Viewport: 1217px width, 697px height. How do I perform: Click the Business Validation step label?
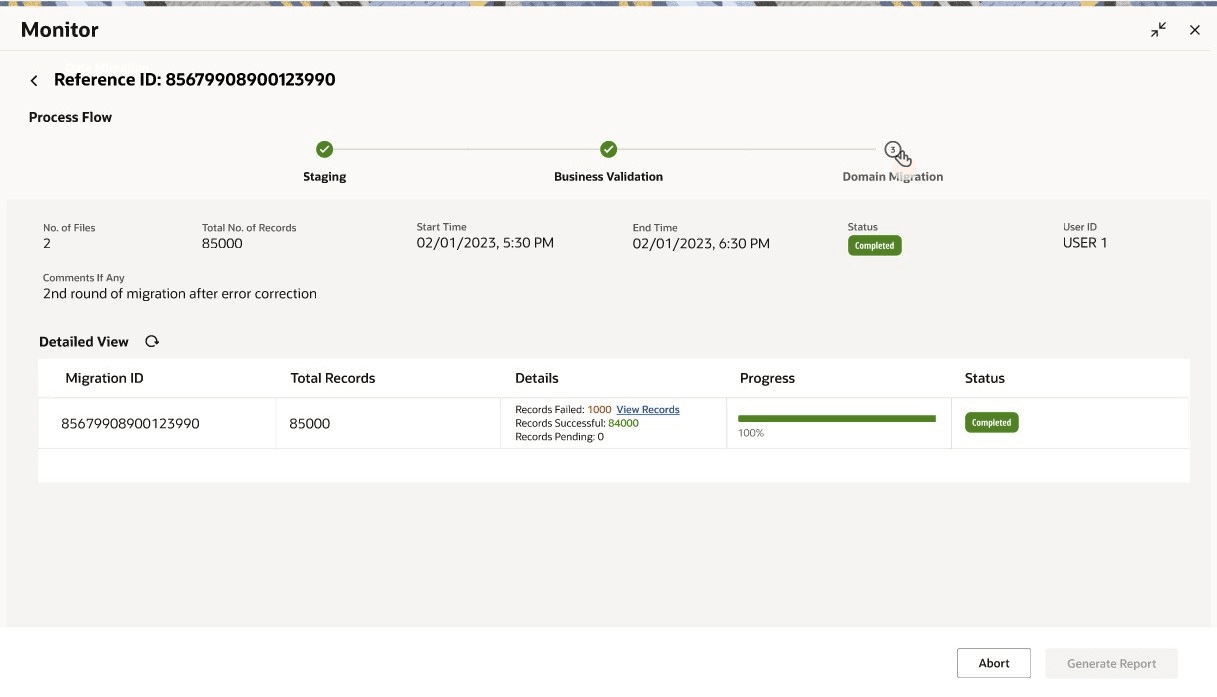pos(608,177)
